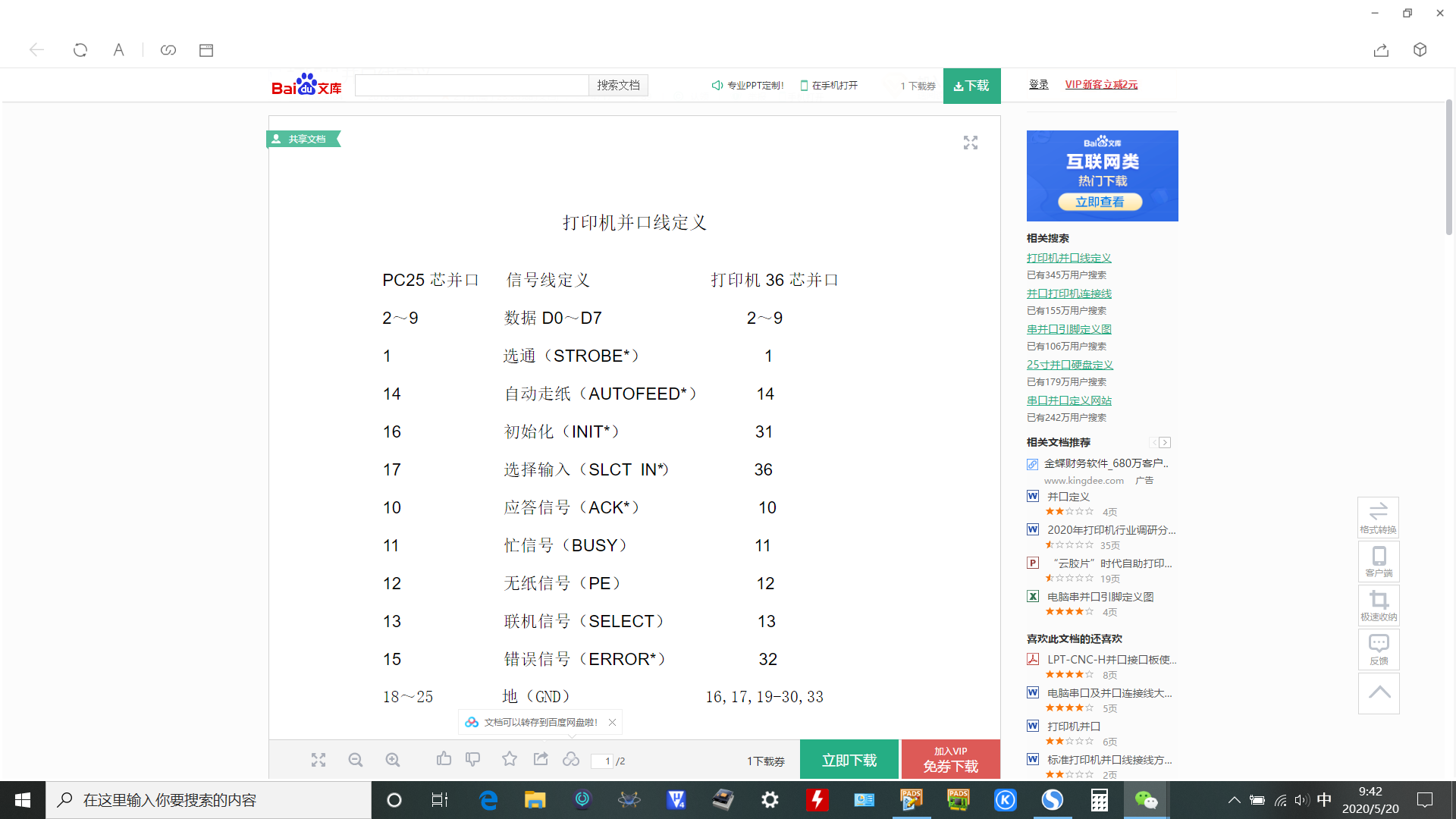Open 云胶片时代自助打印 document
The height and width of the screenshot is (819, 1456).
(1111, 563)
